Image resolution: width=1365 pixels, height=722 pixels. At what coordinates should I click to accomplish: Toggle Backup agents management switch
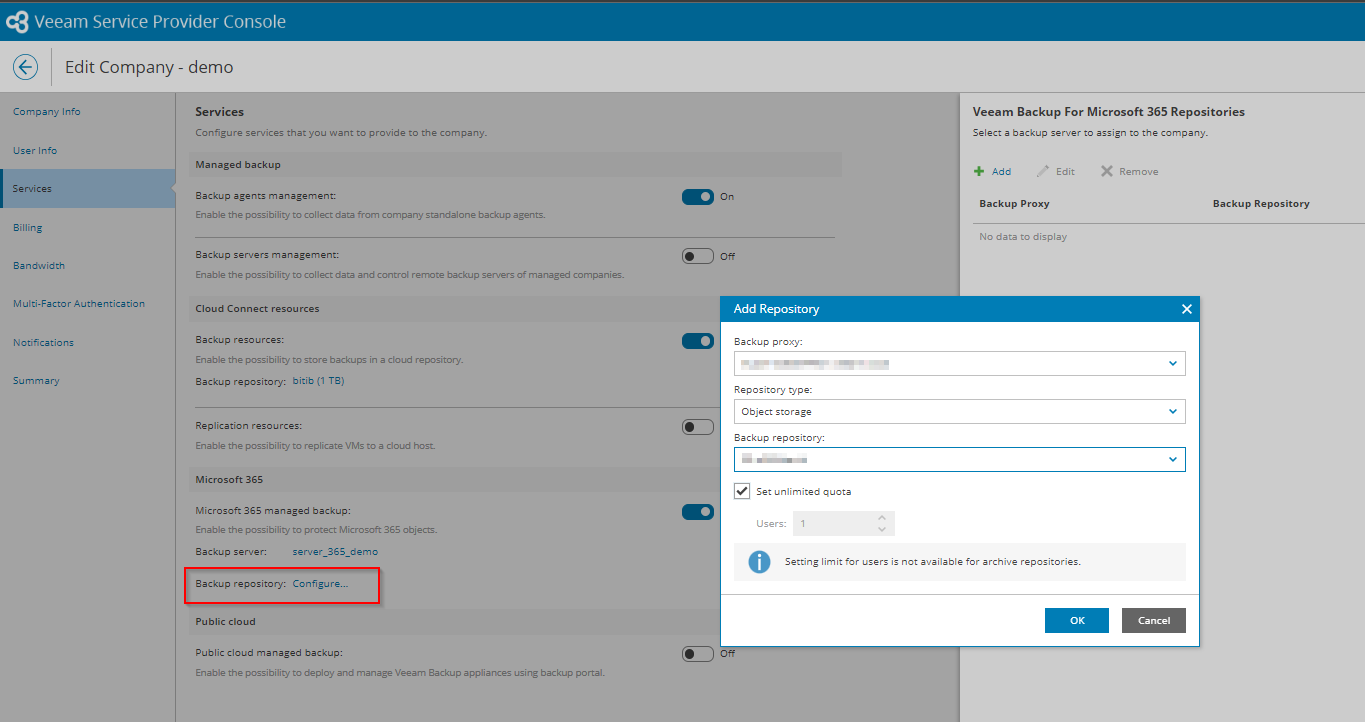pos(698,197)
